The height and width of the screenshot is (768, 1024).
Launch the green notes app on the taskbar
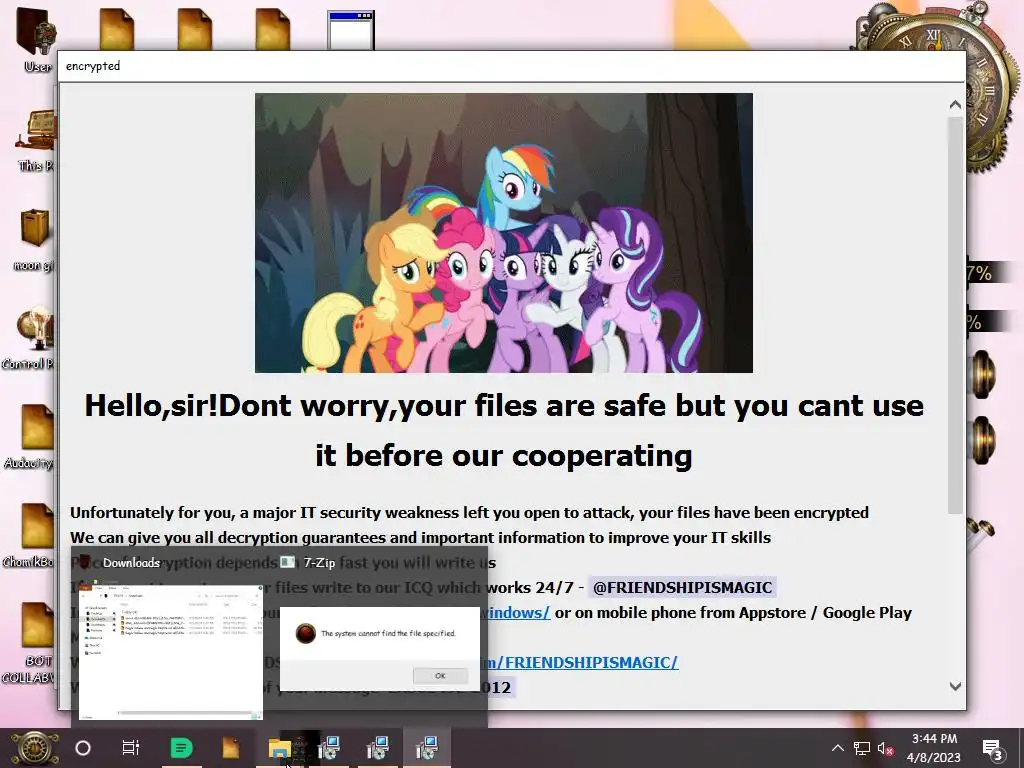pyautogui.click(x=181, y=748)
